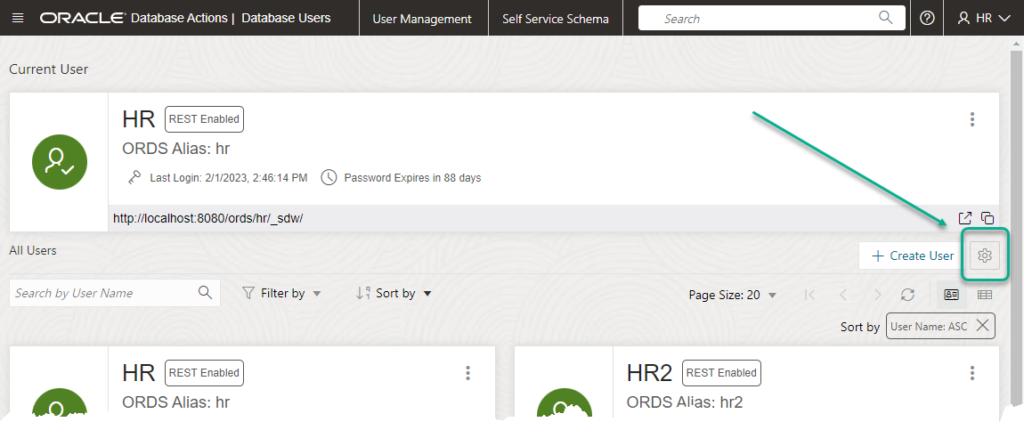The width and height of the screenshot is (1024, 430).
Task: Open kebab menu on Current User HR card
Action: [x=972, y=119]
